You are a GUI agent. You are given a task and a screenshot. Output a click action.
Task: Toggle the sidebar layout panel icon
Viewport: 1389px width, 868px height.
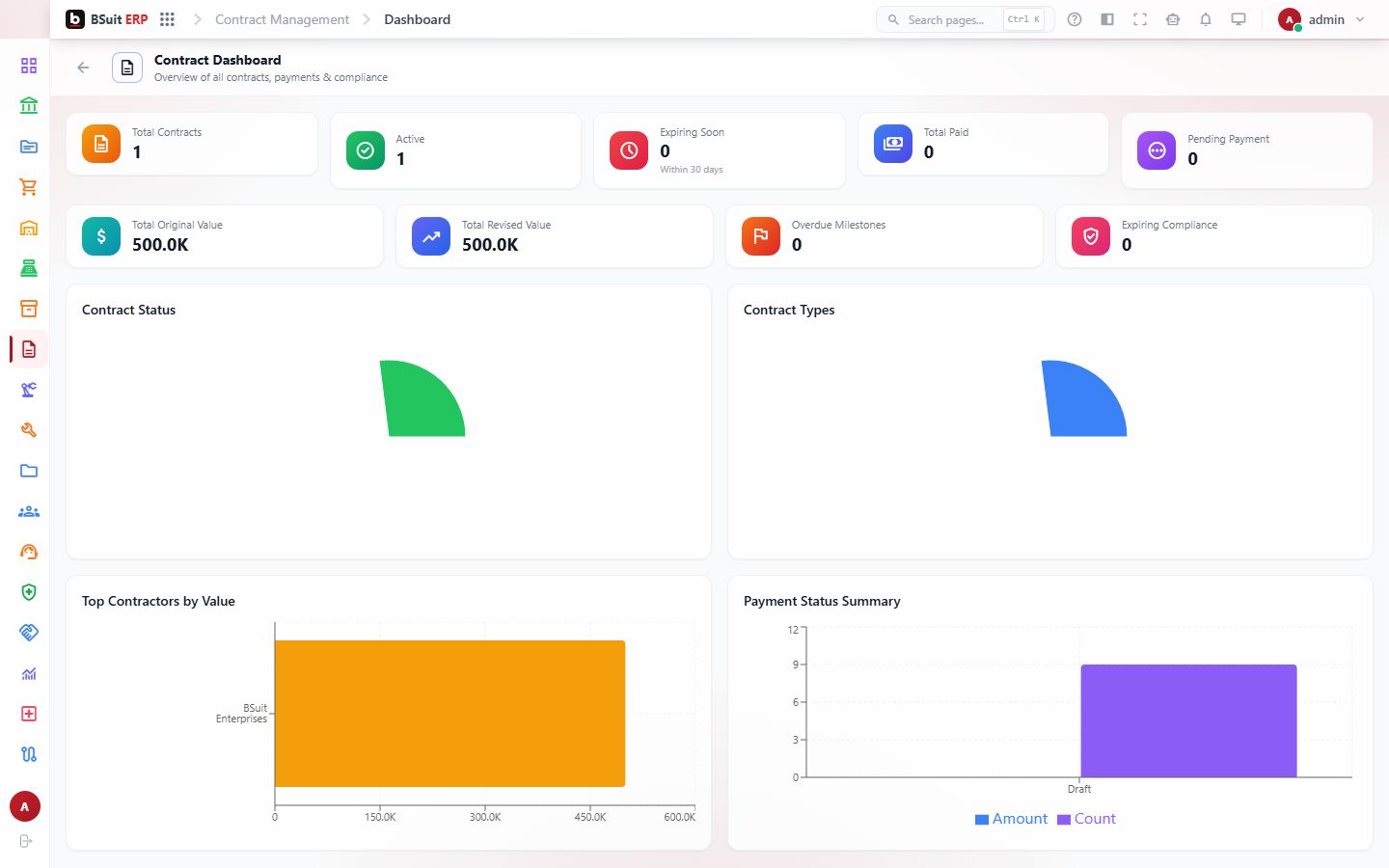1107,19
